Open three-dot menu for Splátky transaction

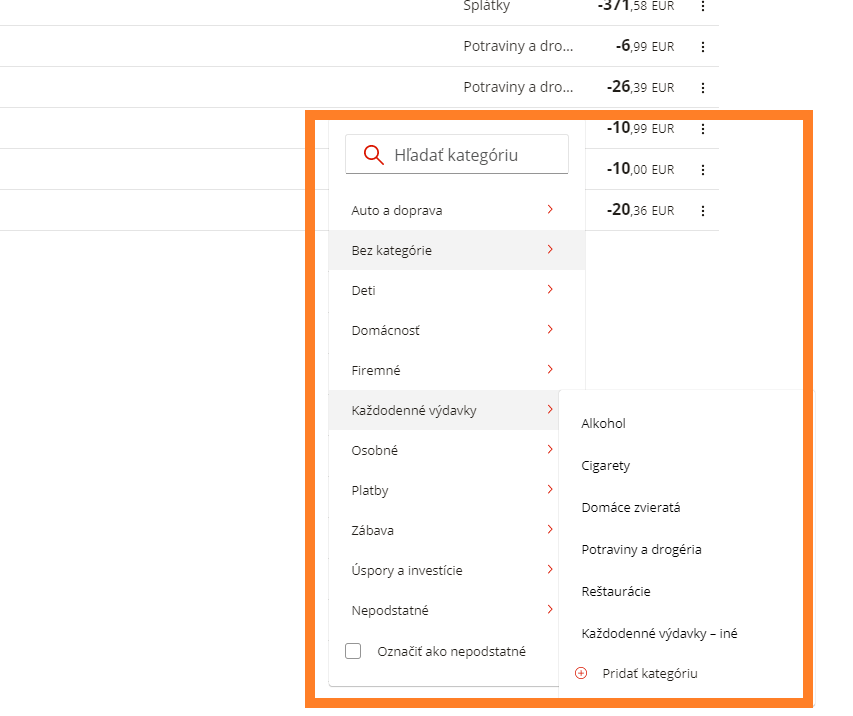click(x=703, y=6)
